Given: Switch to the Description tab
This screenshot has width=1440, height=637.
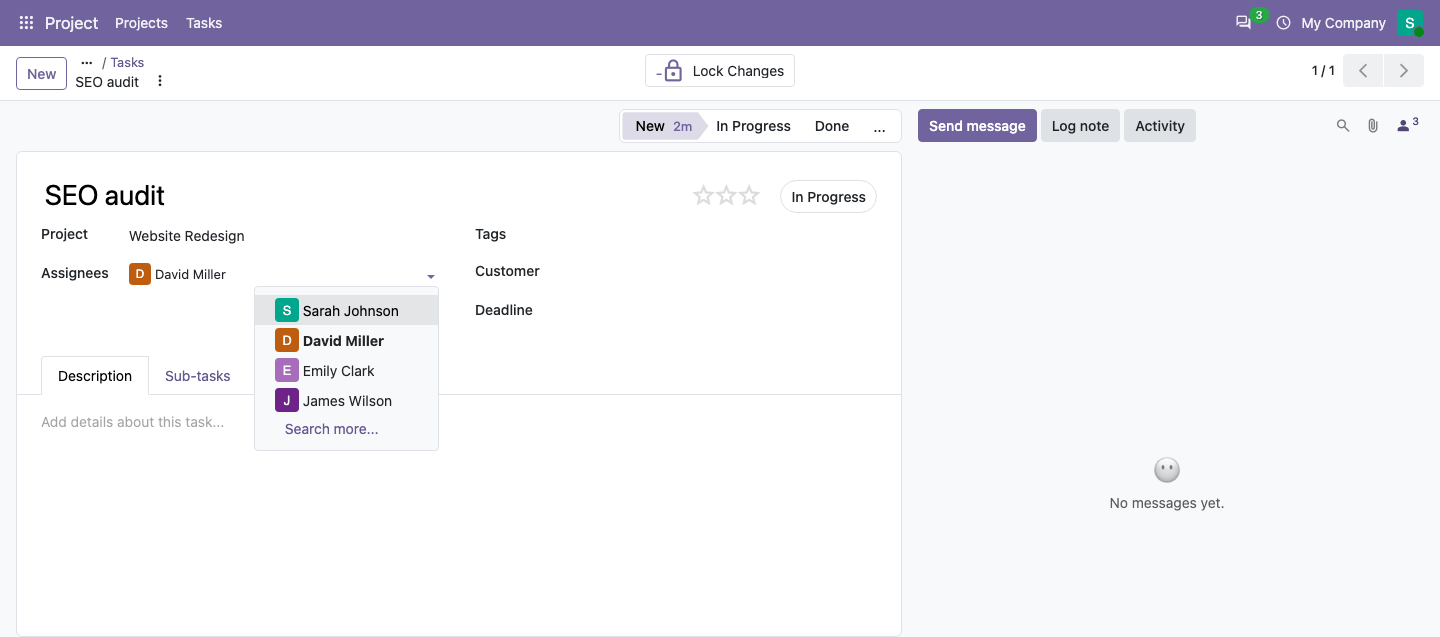Looking at the screenshot, I should 95,376.
